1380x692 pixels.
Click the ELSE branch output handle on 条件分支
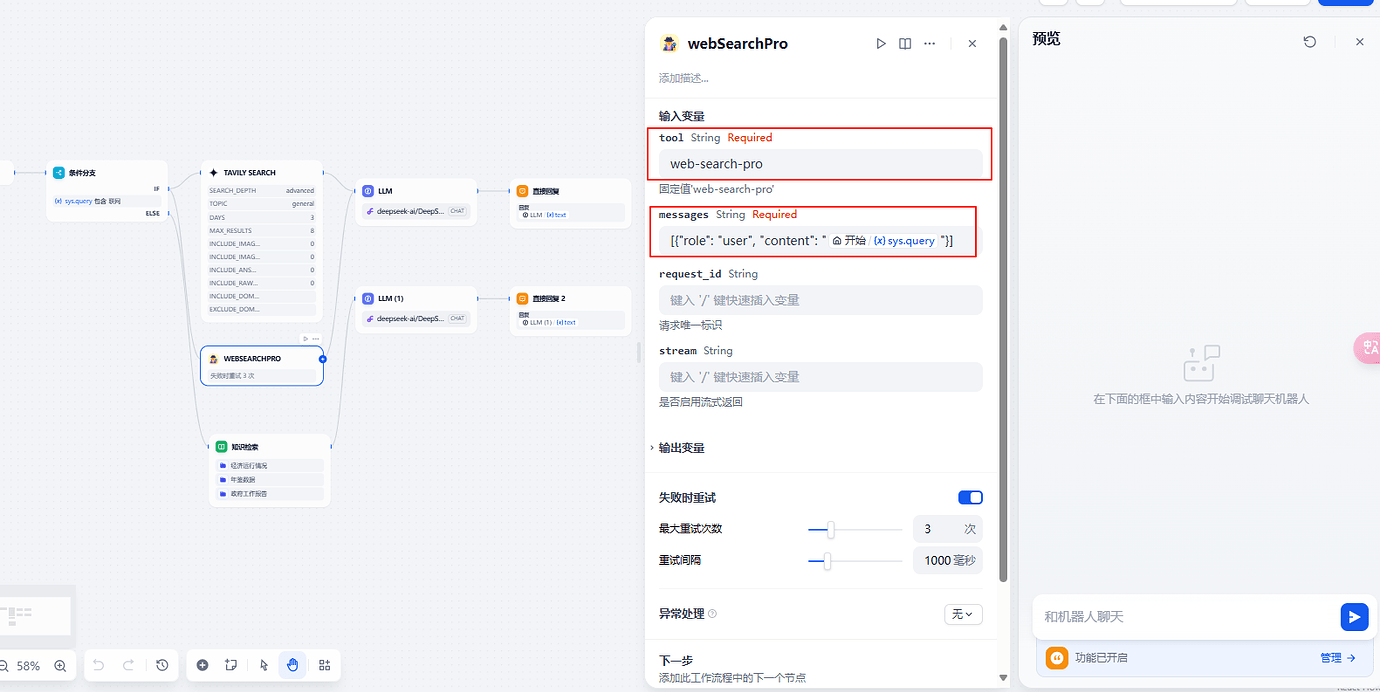click(x=168, y=213)
